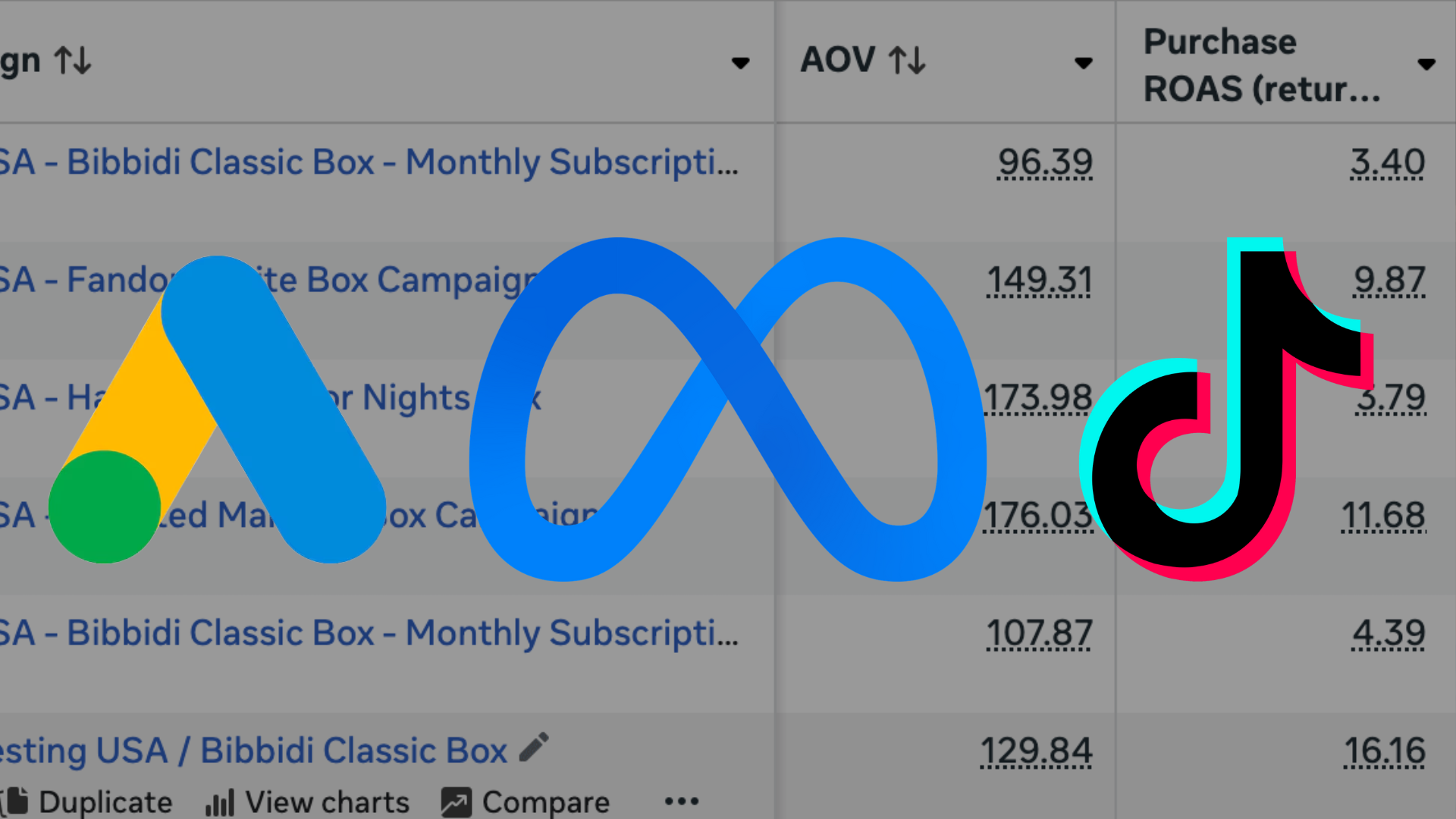Click the Duplicate copy icon

[x=15, y=802]
